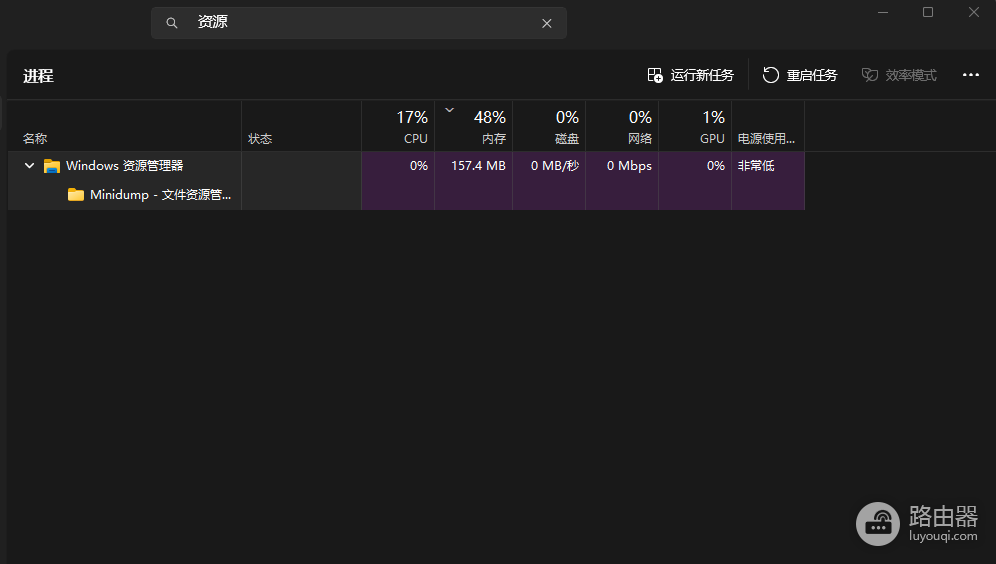Sort by the 状态 column header
This screenshot has height=564, width=996.
[301, 126]
